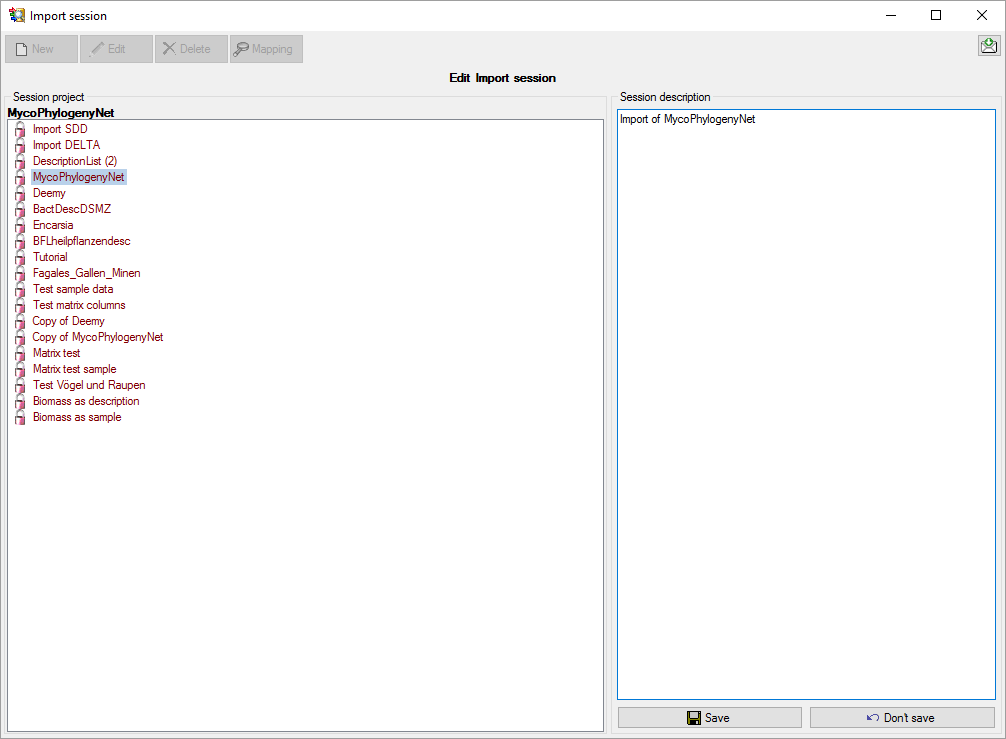This screenshot has width=1006, height=739.
Task: Click the New session toolbar button
Action: tap(42, 49)
